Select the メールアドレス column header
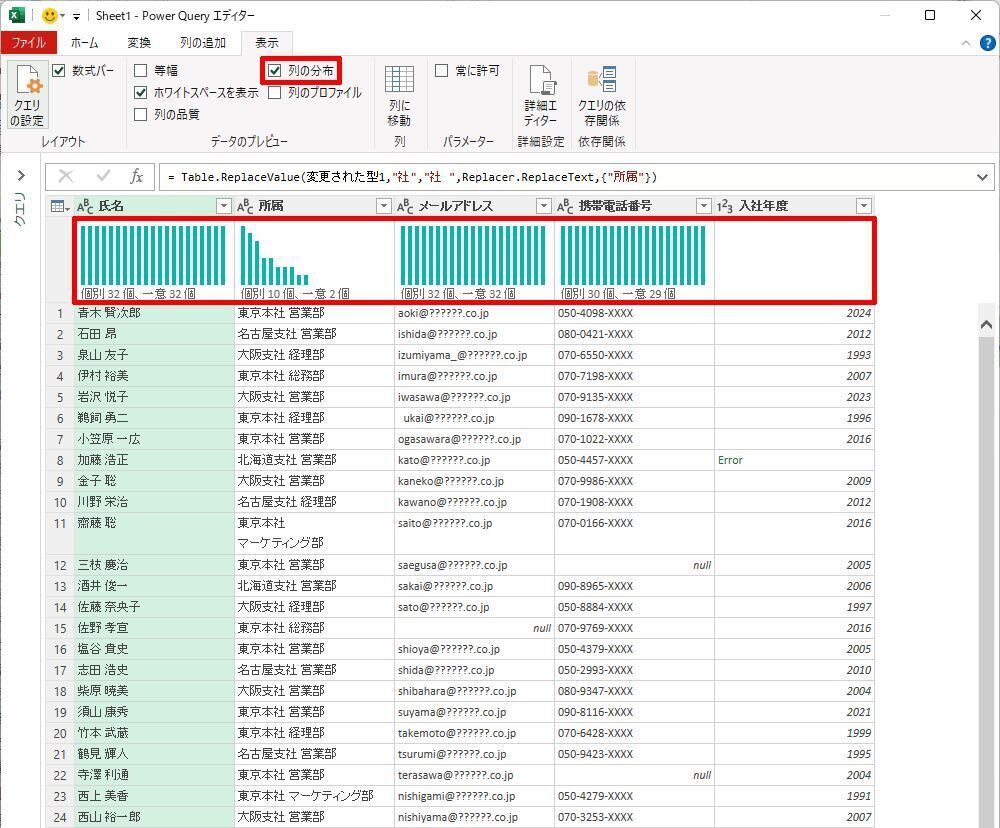Image resolution: width=1000 pixels, height=828 pixels. pos(473,206)
